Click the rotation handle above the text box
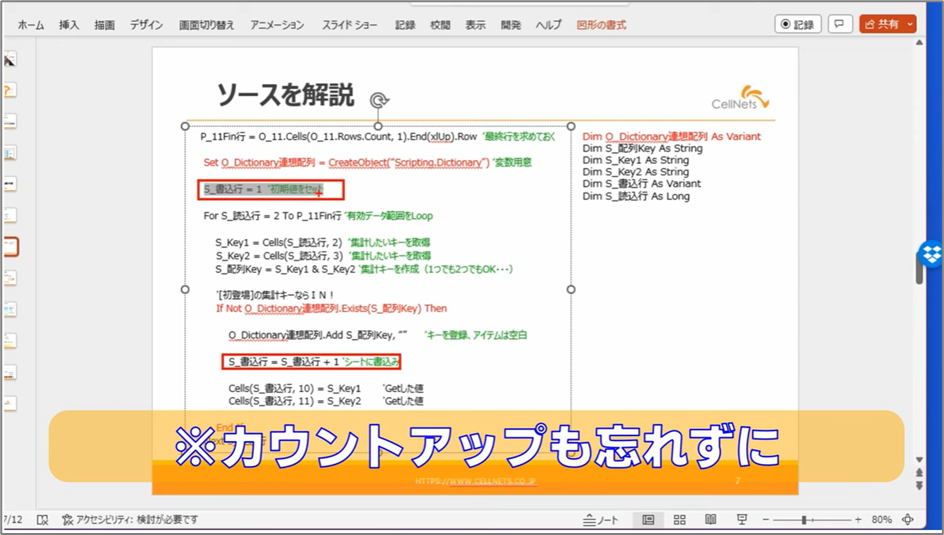Image resolution: width=944 pixels, height=535 pixels. [x=378, y=100]
